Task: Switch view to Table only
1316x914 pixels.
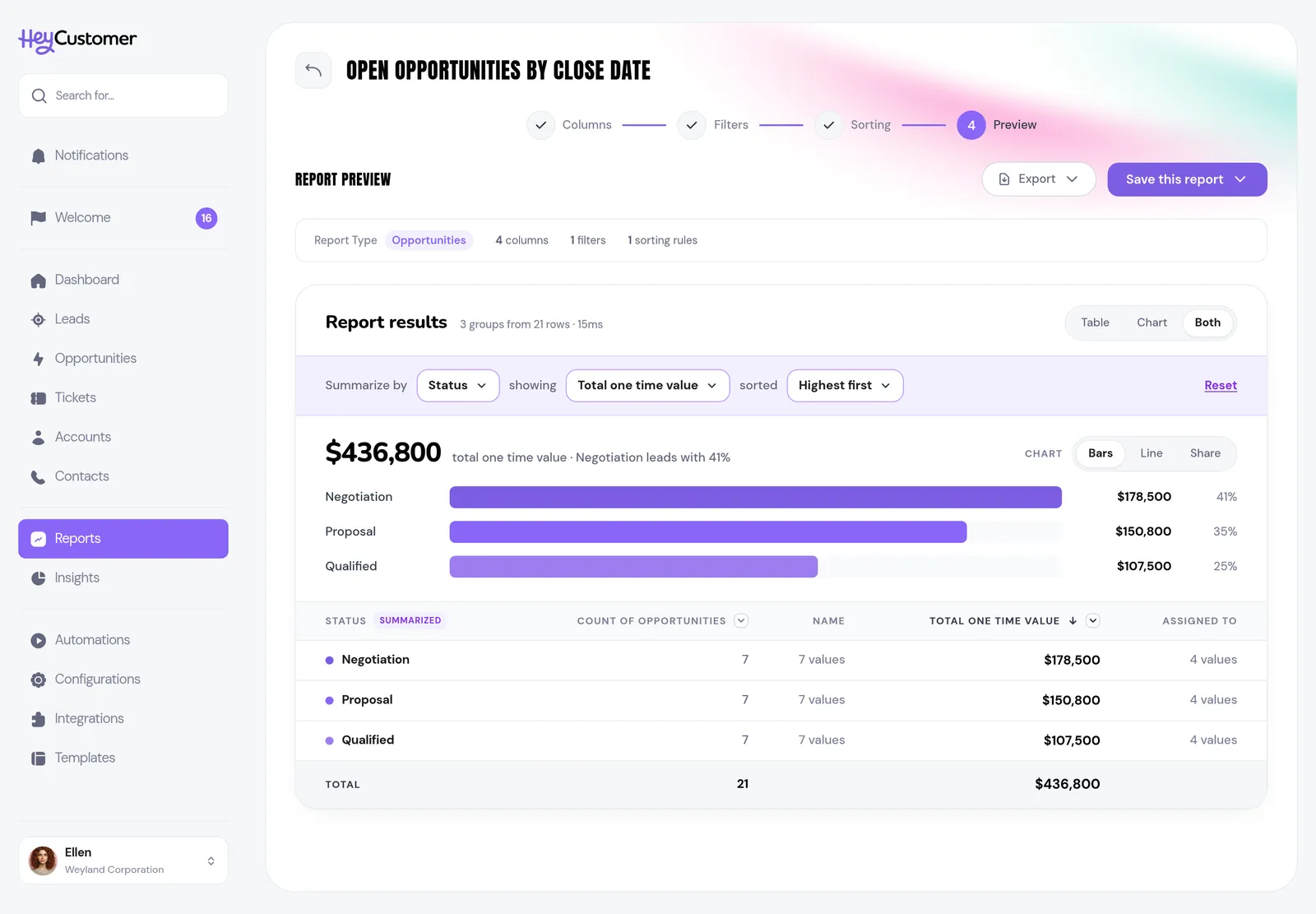Action: [1095, 322]
